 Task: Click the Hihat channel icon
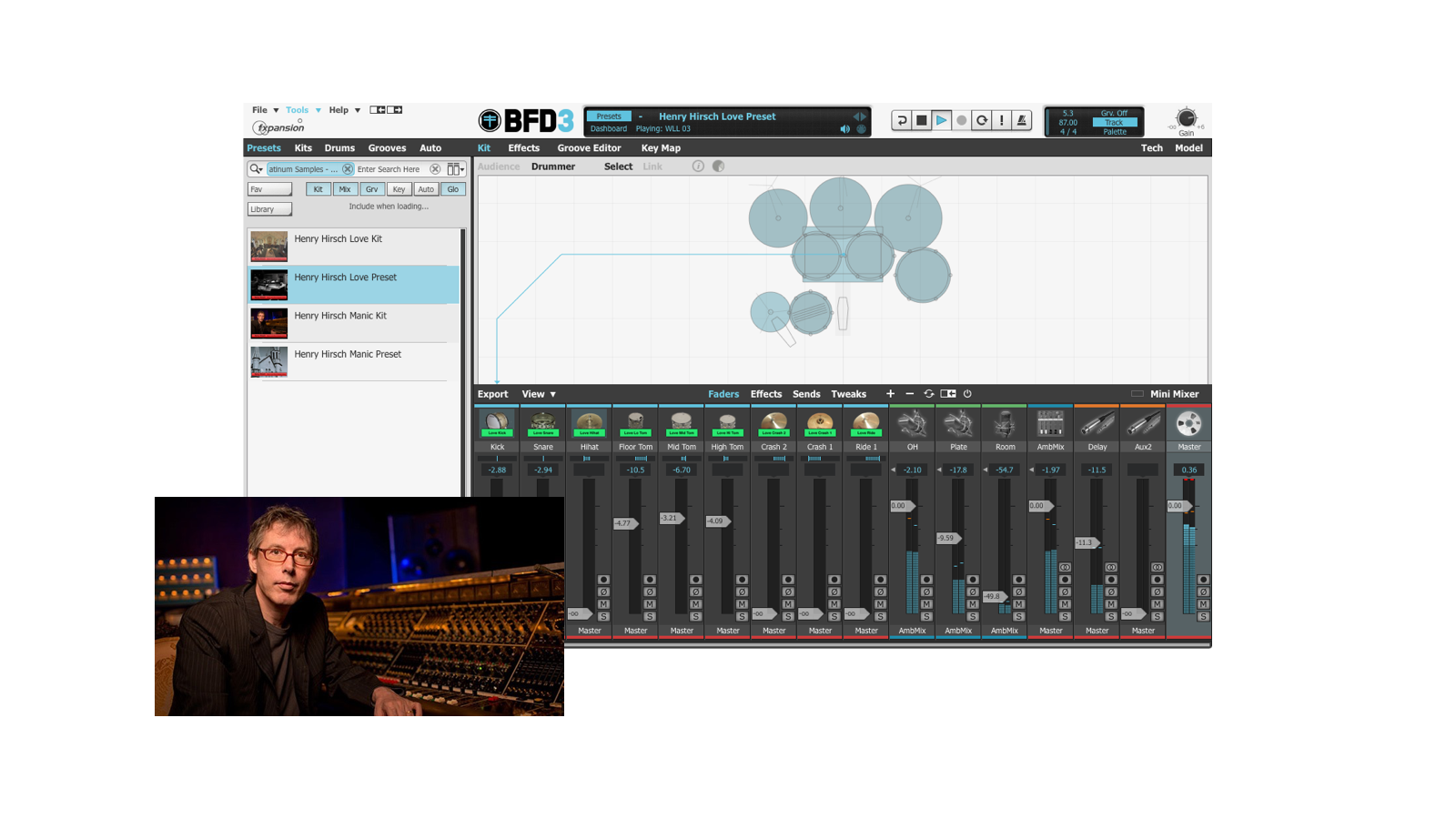590,423
